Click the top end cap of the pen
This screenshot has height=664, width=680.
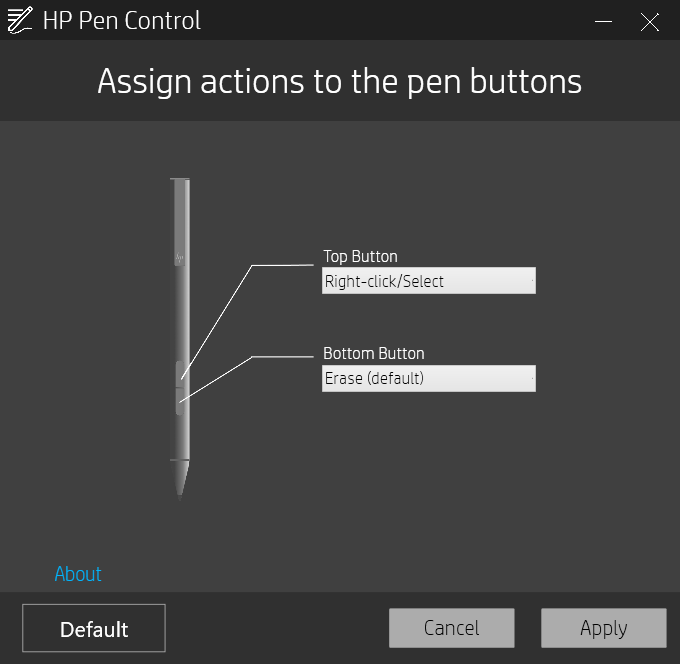(180, 181)
